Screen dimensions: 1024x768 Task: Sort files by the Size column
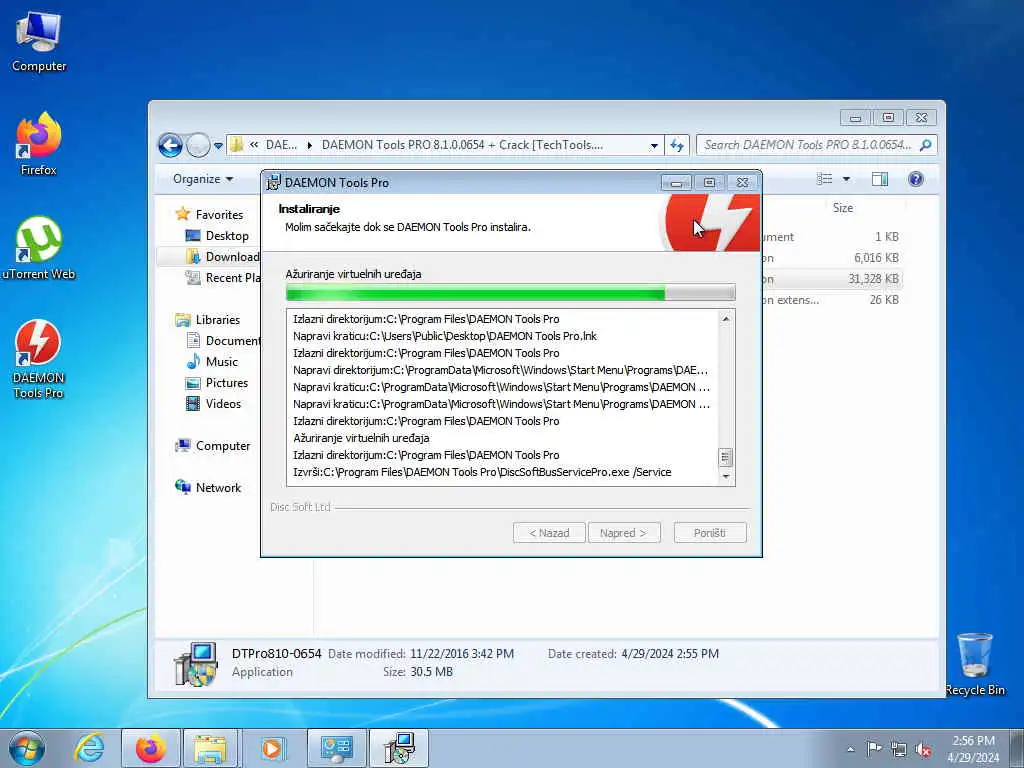tap(842, 208)
